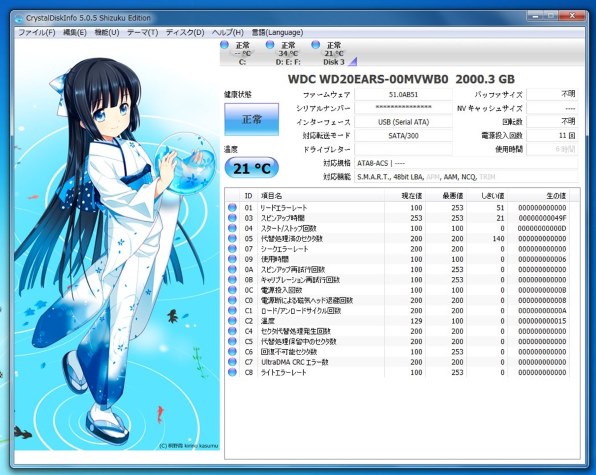Click the 生の値 column header

click(539, 196)
